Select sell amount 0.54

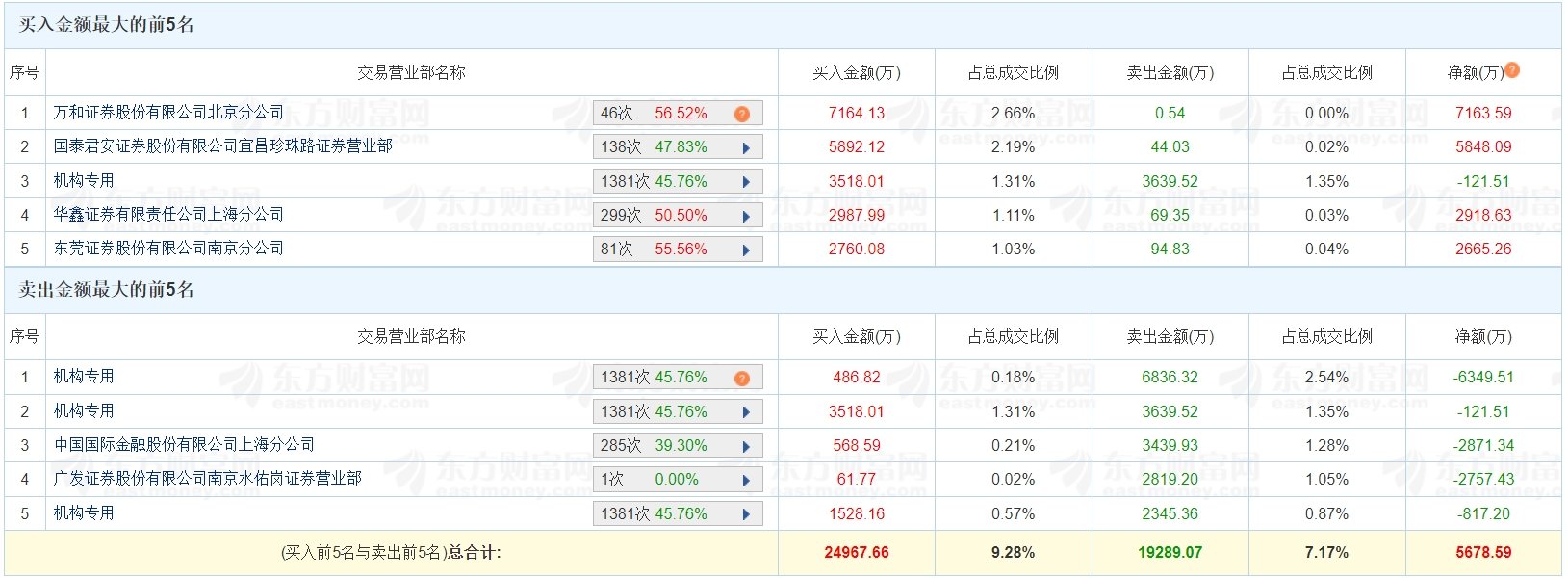click(x=1170, y=114)
